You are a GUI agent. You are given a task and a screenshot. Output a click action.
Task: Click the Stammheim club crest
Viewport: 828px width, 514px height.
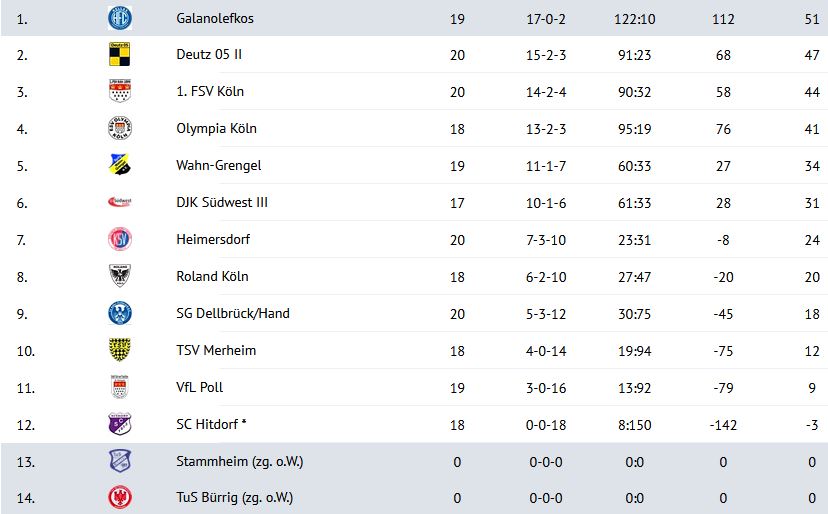(120, 461)
